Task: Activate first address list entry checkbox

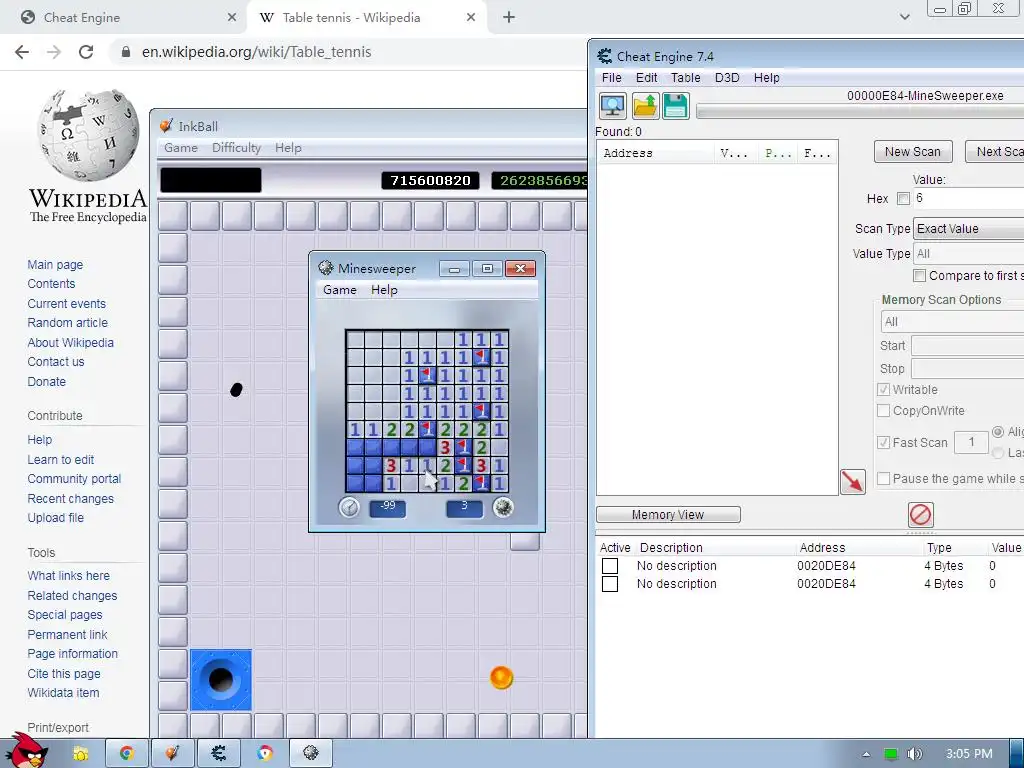Action: pyautogui.click(x=610, y=566)
